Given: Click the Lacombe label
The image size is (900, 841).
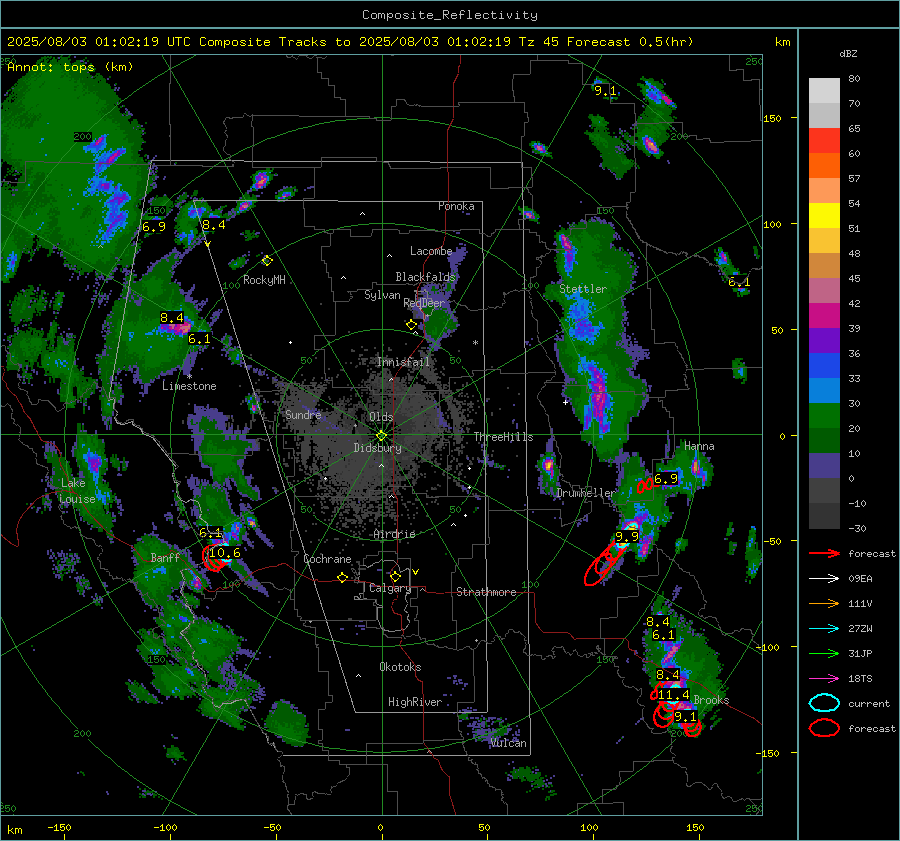Looking at the screenshot, I should point(431,251).
